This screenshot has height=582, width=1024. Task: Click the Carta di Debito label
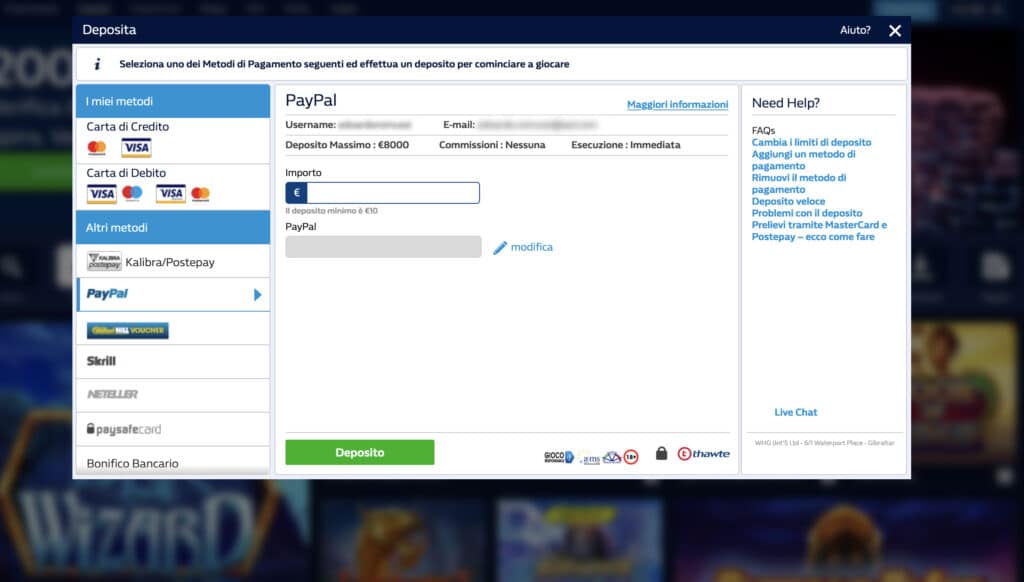click(x=126, y=173)
